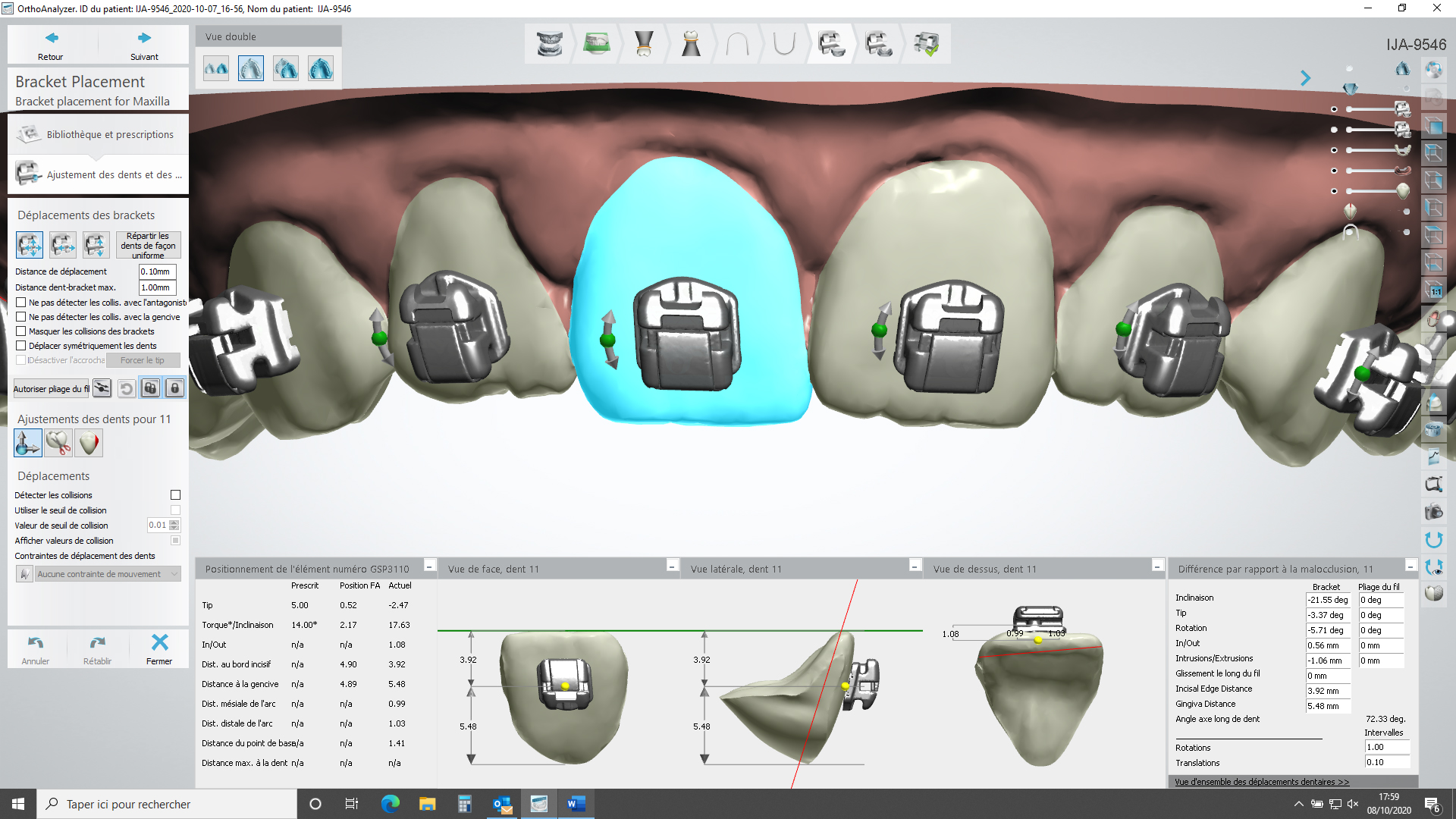
Task: Open Word from the taskbar
Action: tap(576, 804)
